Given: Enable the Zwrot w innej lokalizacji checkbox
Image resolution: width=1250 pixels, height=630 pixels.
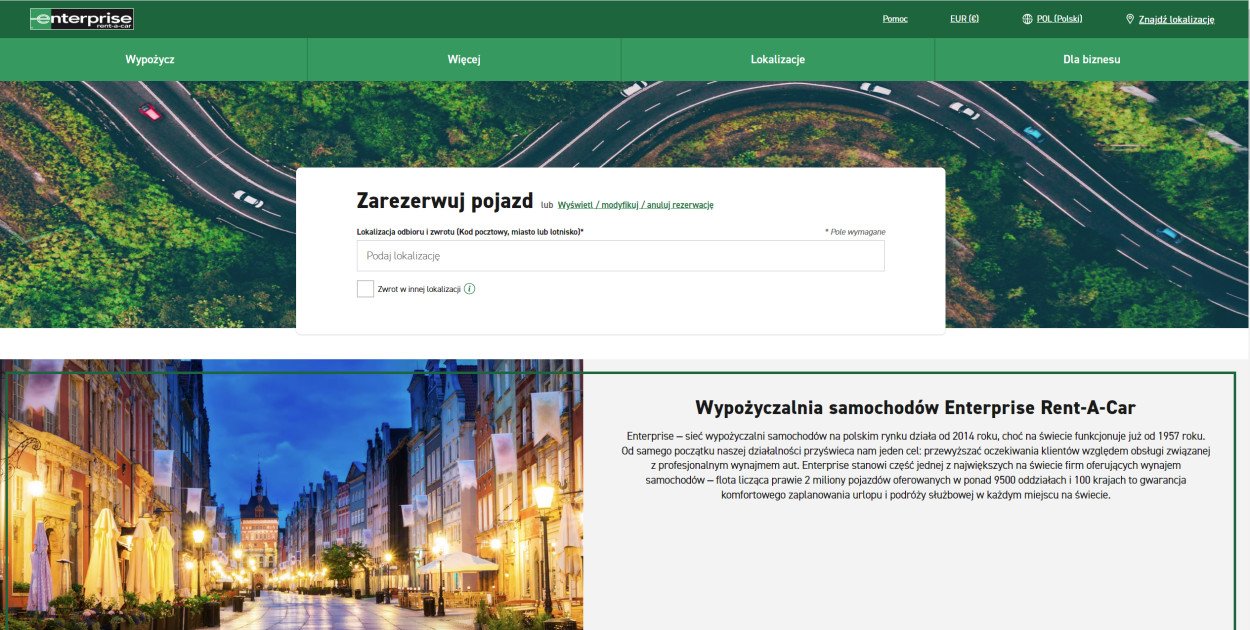Looking at the screenshot, I should [365, 289].
